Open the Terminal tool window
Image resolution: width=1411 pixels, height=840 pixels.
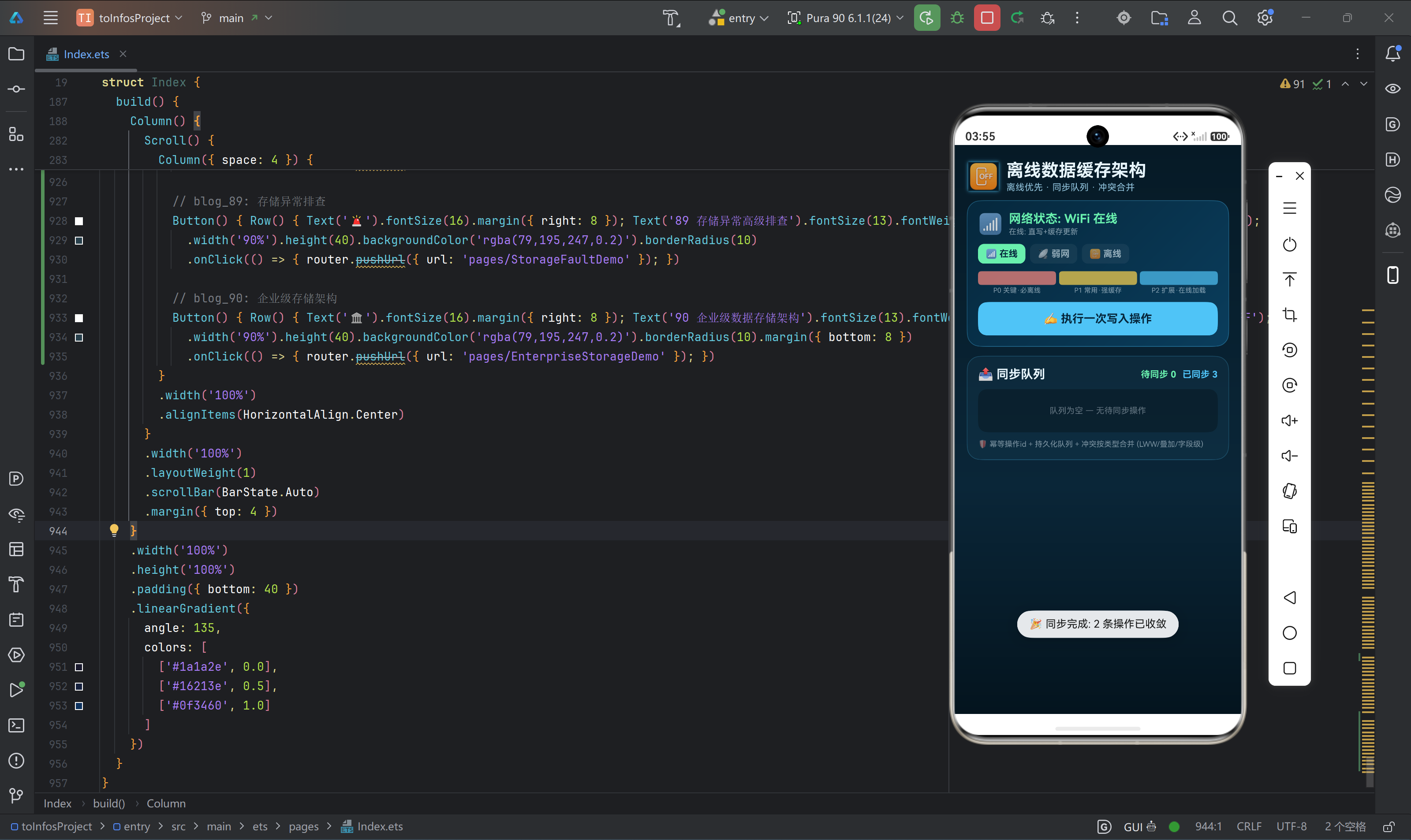16,725
